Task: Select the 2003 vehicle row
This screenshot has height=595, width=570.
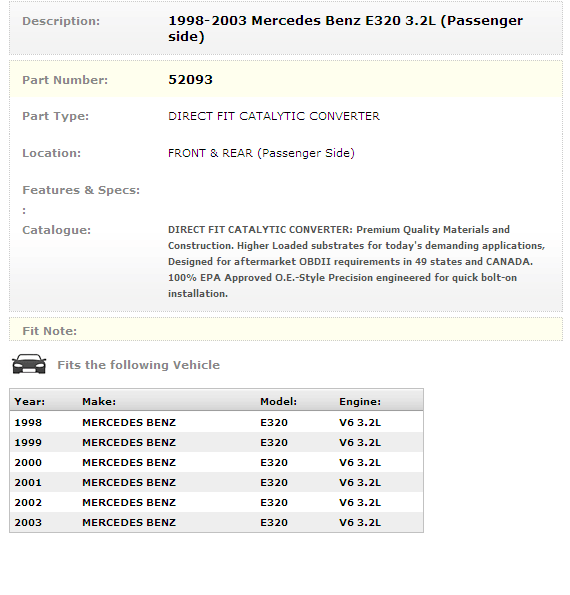Action: pyautogui.click(x=216, y=522)
